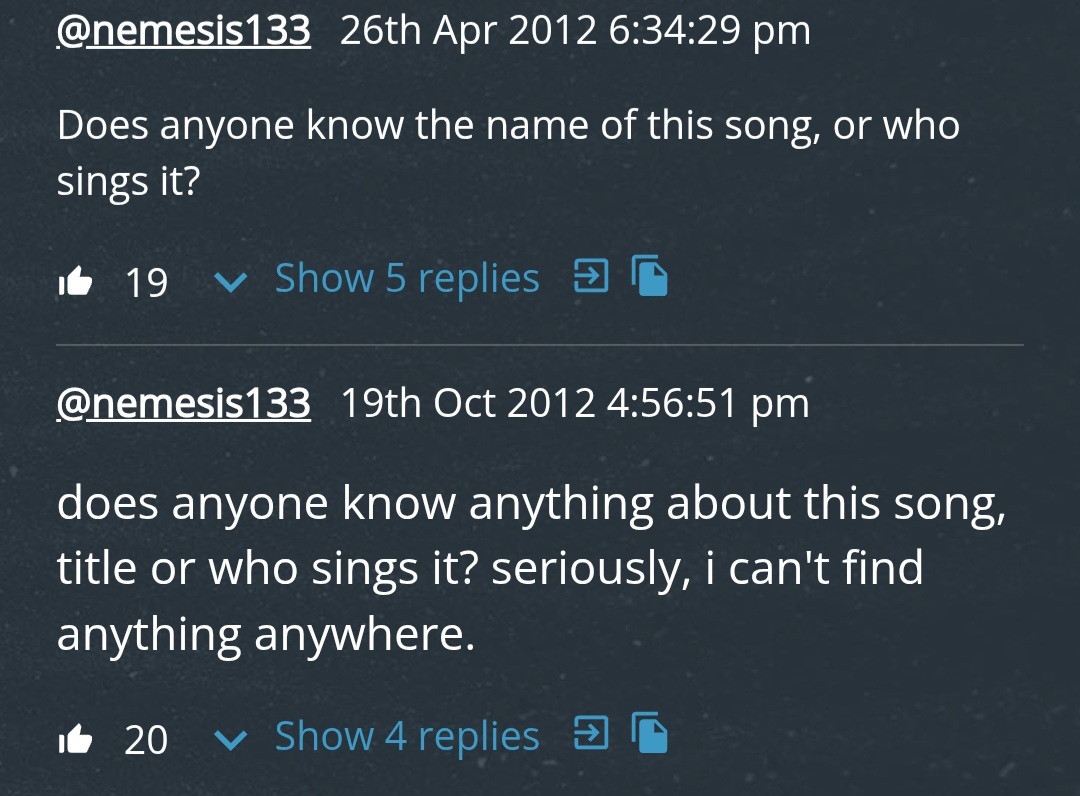
Task: Click the like count 19
Action: pos(146,283)
